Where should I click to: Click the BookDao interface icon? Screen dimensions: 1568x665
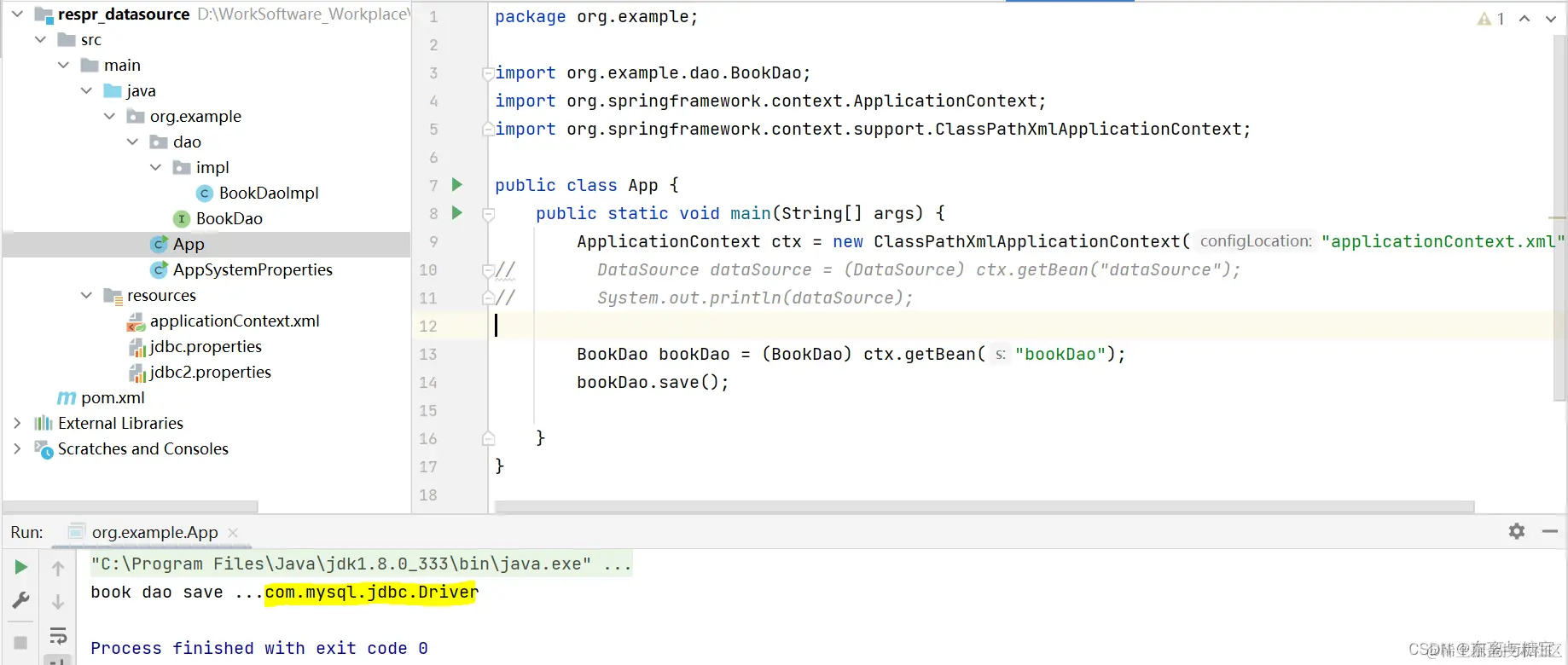[182, 219]
